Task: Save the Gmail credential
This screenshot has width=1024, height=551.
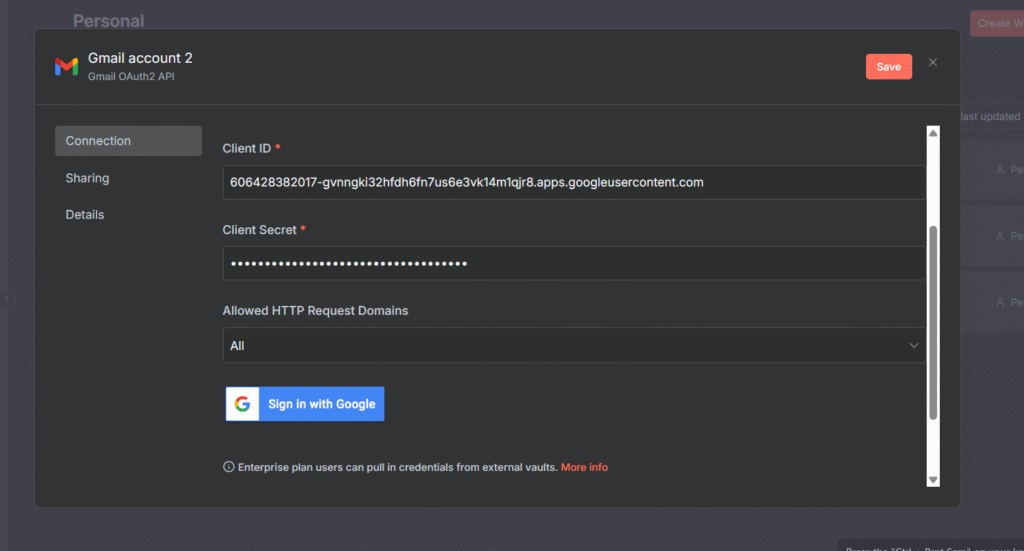Action: coord(888,67)
